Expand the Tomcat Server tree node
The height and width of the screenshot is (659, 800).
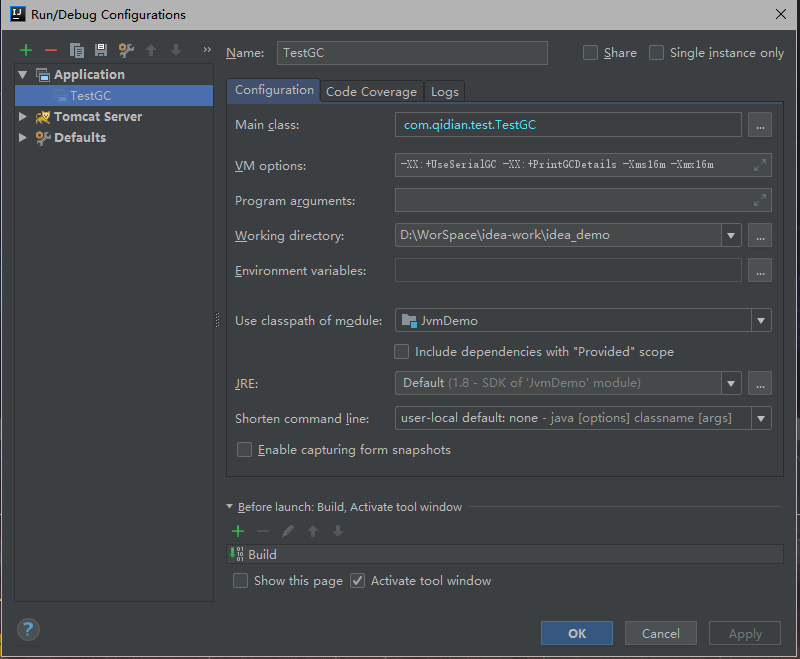22,116
